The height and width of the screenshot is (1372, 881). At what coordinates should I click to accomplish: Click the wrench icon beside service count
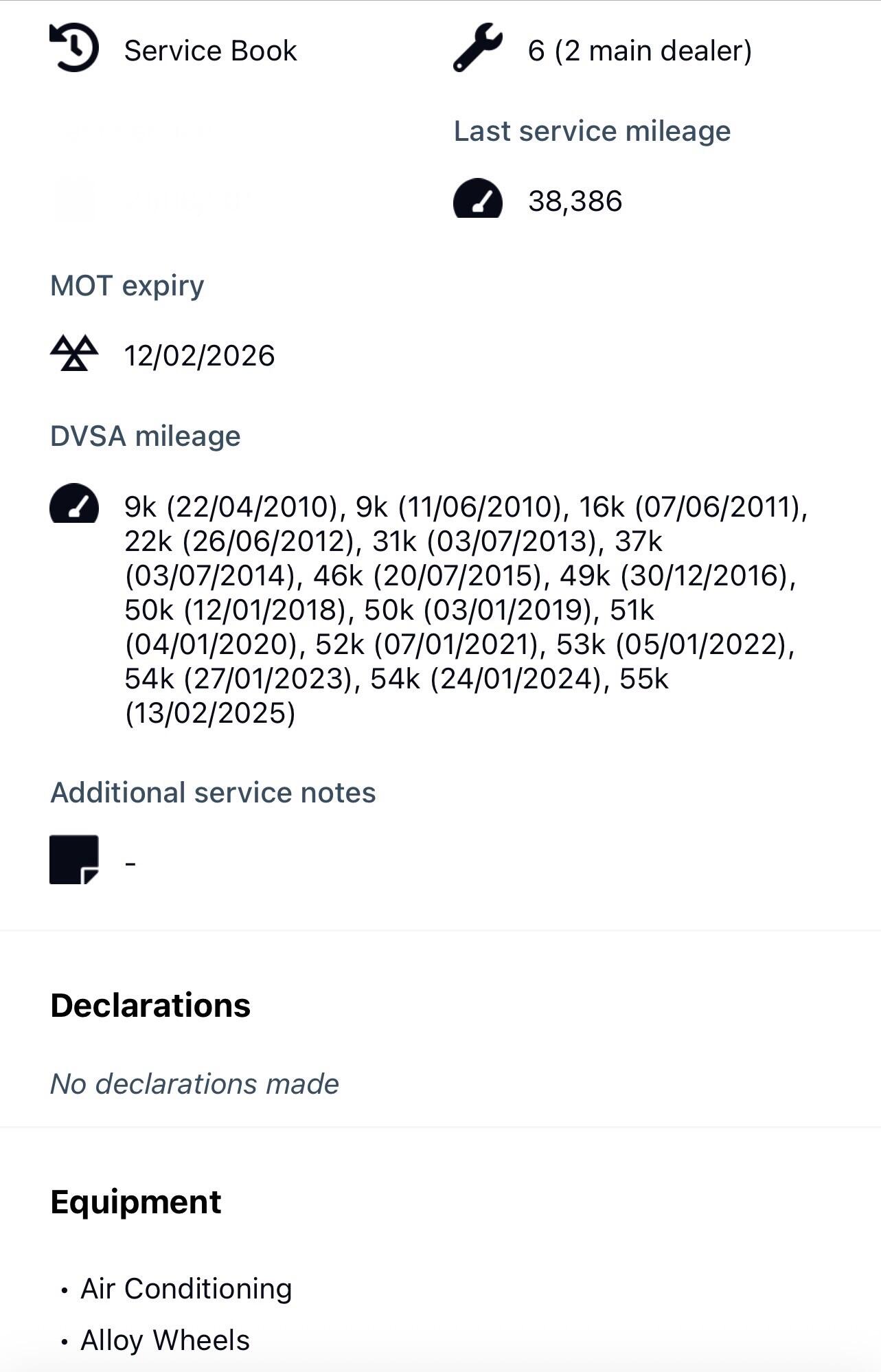click(x=477, y=48)
